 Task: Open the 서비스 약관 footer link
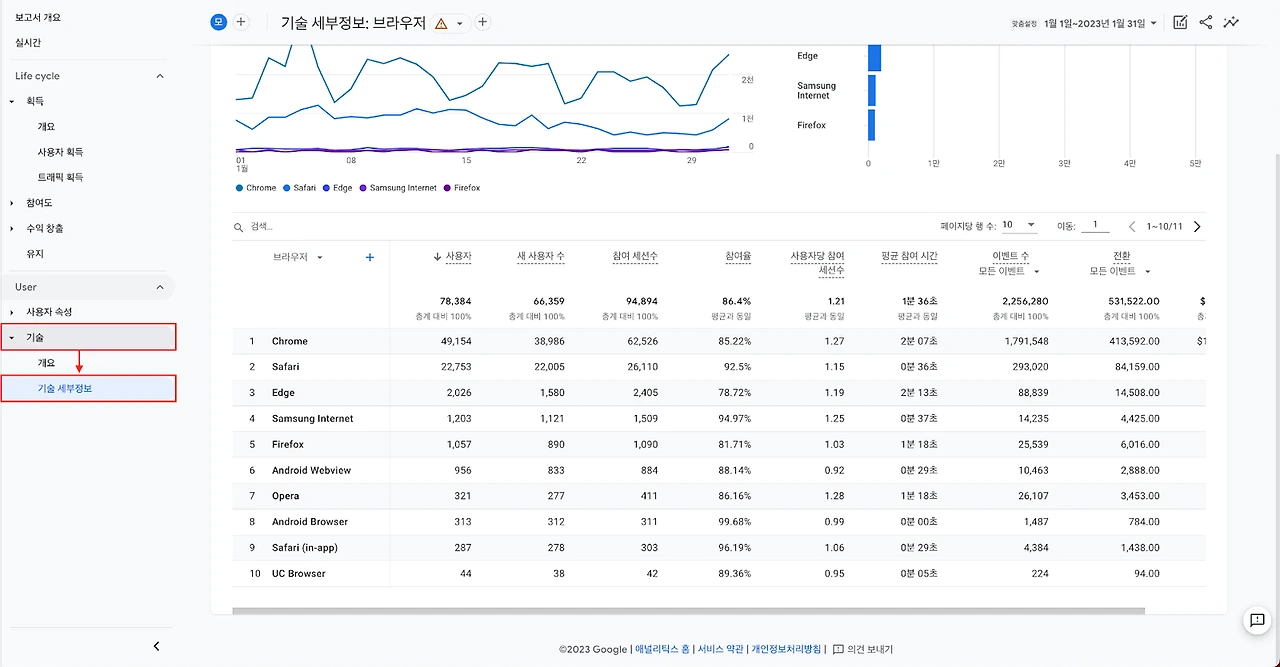pos(720,649)
